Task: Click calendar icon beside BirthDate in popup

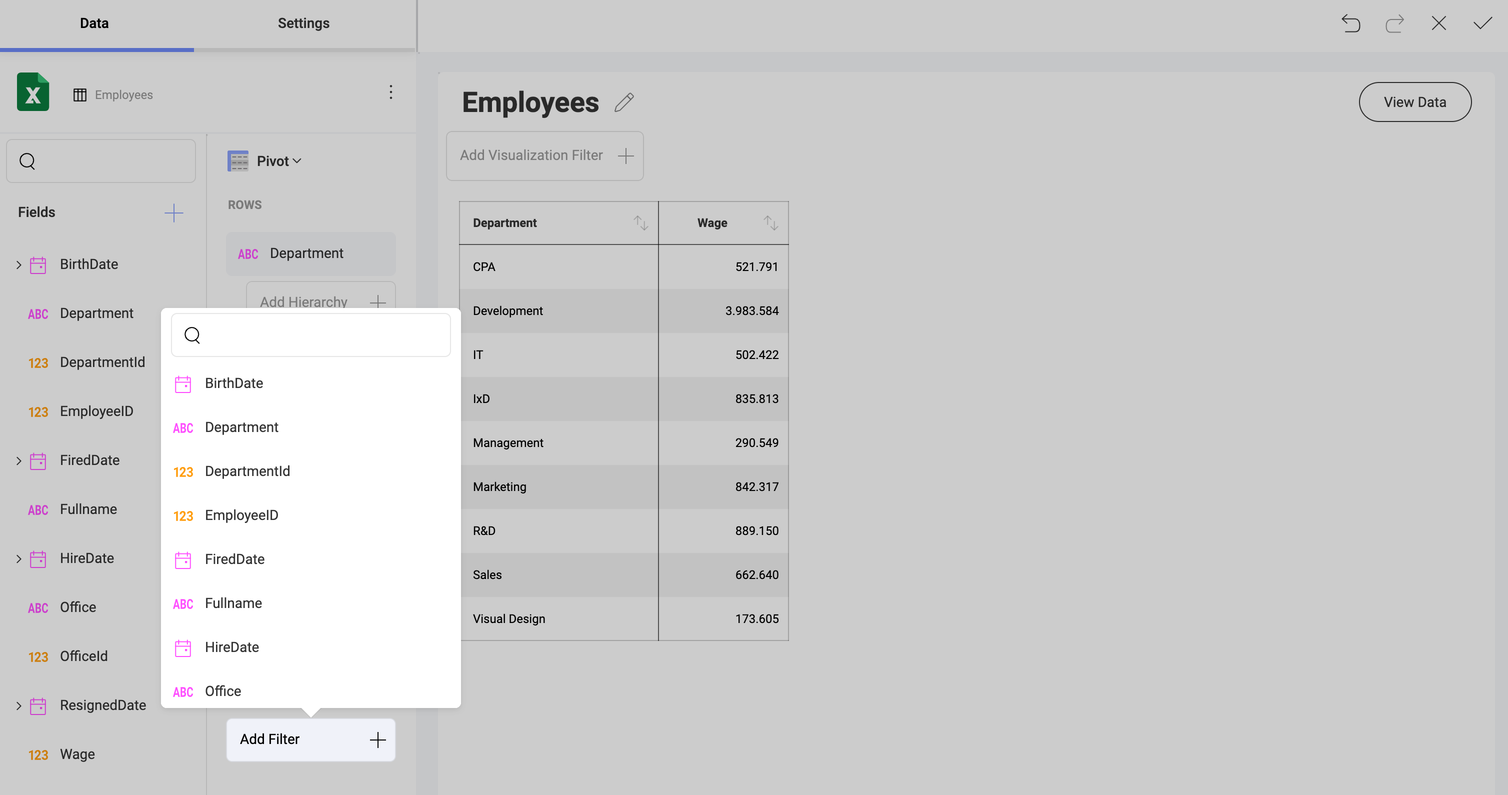Action: pyautogui.click(x=183, y=384)
